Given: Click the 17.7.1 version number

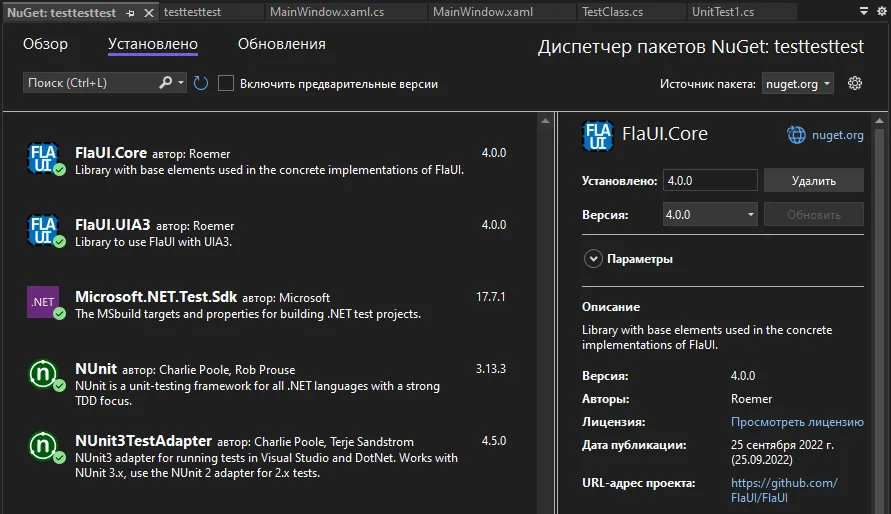Looking at the screenshot, I should pos(490,297).
